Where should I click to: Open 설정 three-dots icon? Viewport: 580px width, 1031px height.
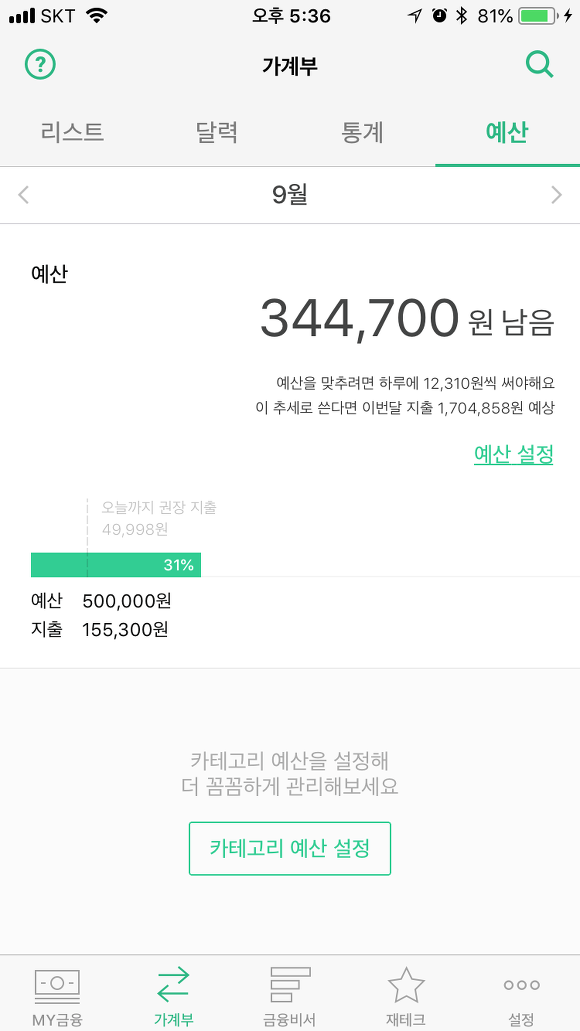[x=521, y=985]
